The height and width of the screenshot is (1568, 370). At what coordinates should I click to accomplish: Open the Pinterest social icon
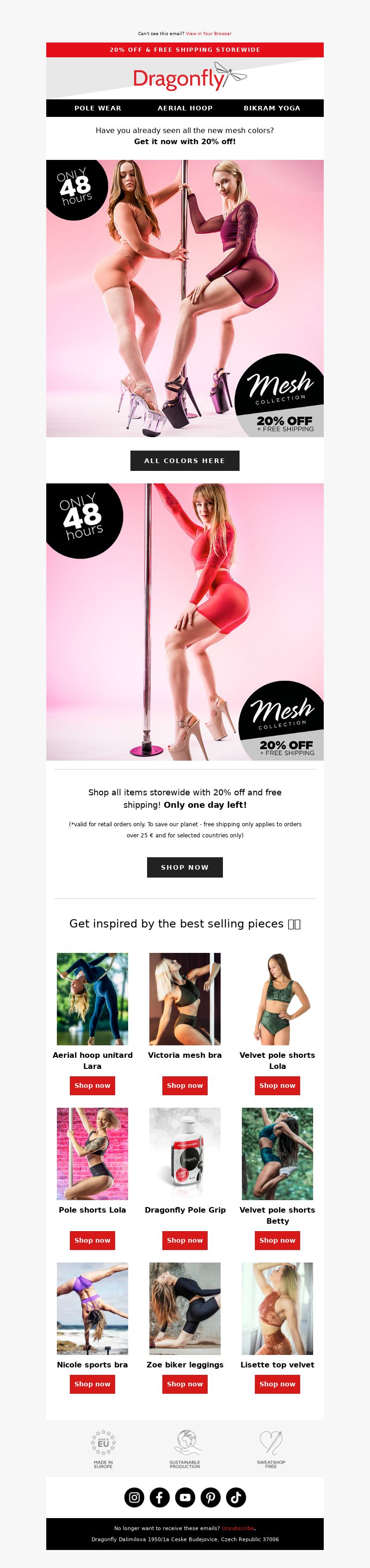(x=210, y=1497)
